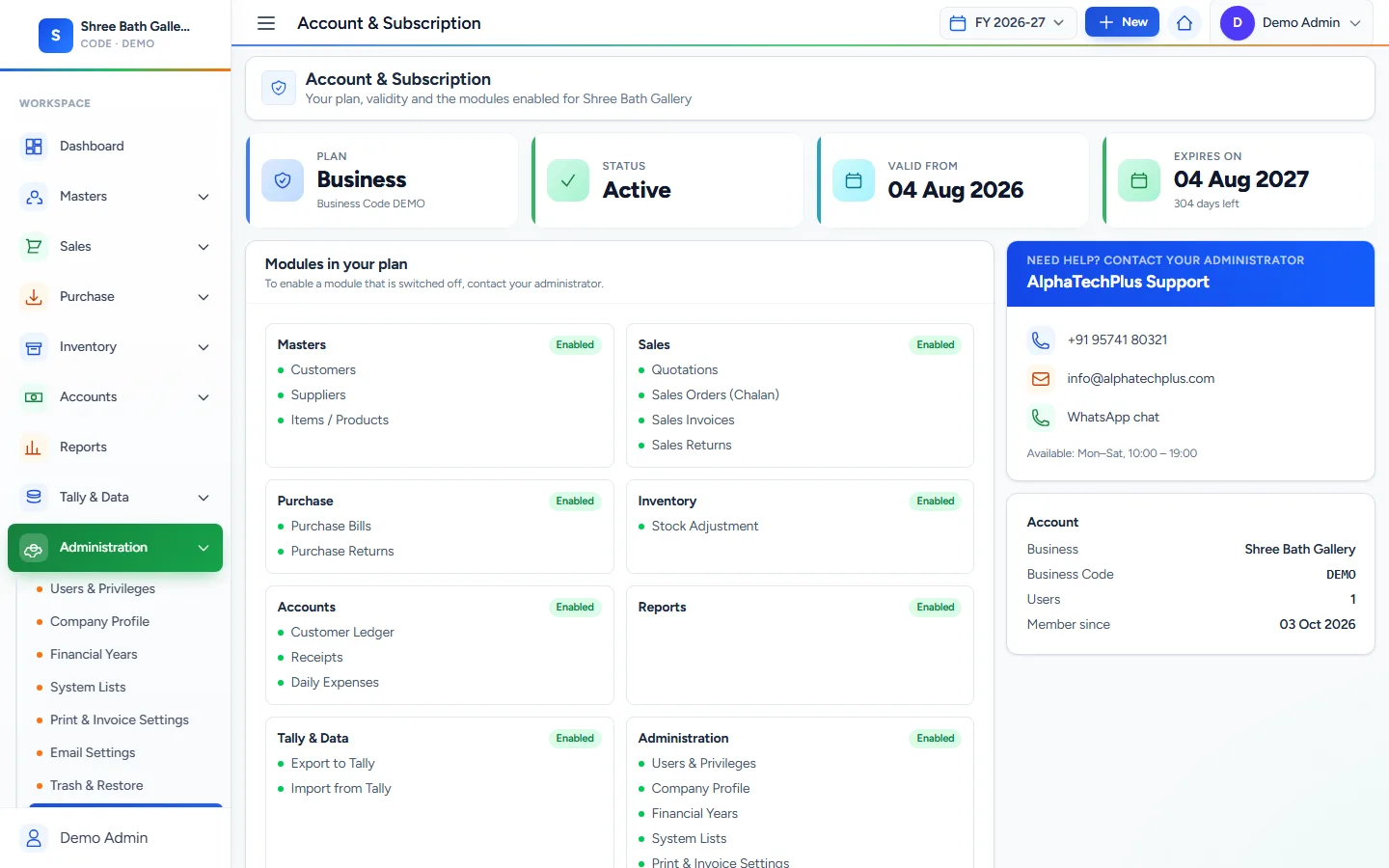Image resolution: width=1389 pixels, height=868 pixels.
Task: Click the shield icon in page header
Action: (279, 88)
